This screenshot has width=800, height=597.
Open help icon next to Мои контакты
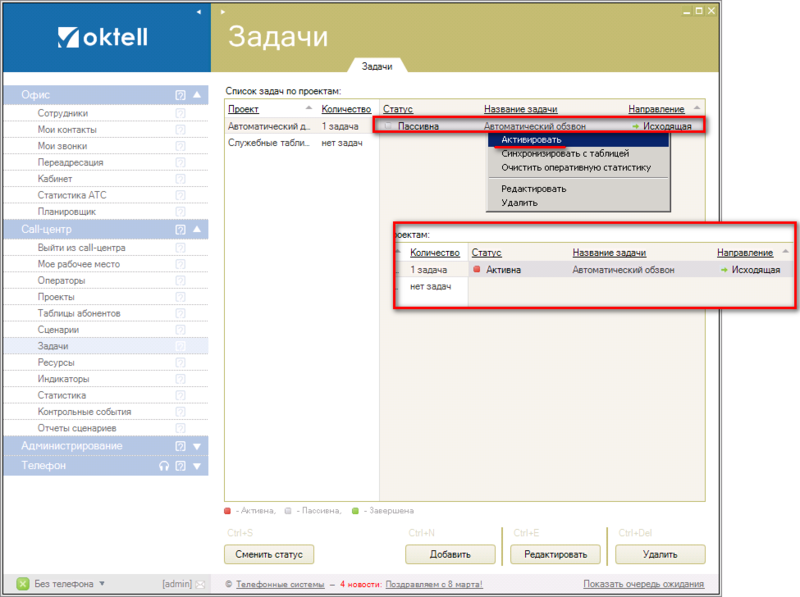pos(181,130)
